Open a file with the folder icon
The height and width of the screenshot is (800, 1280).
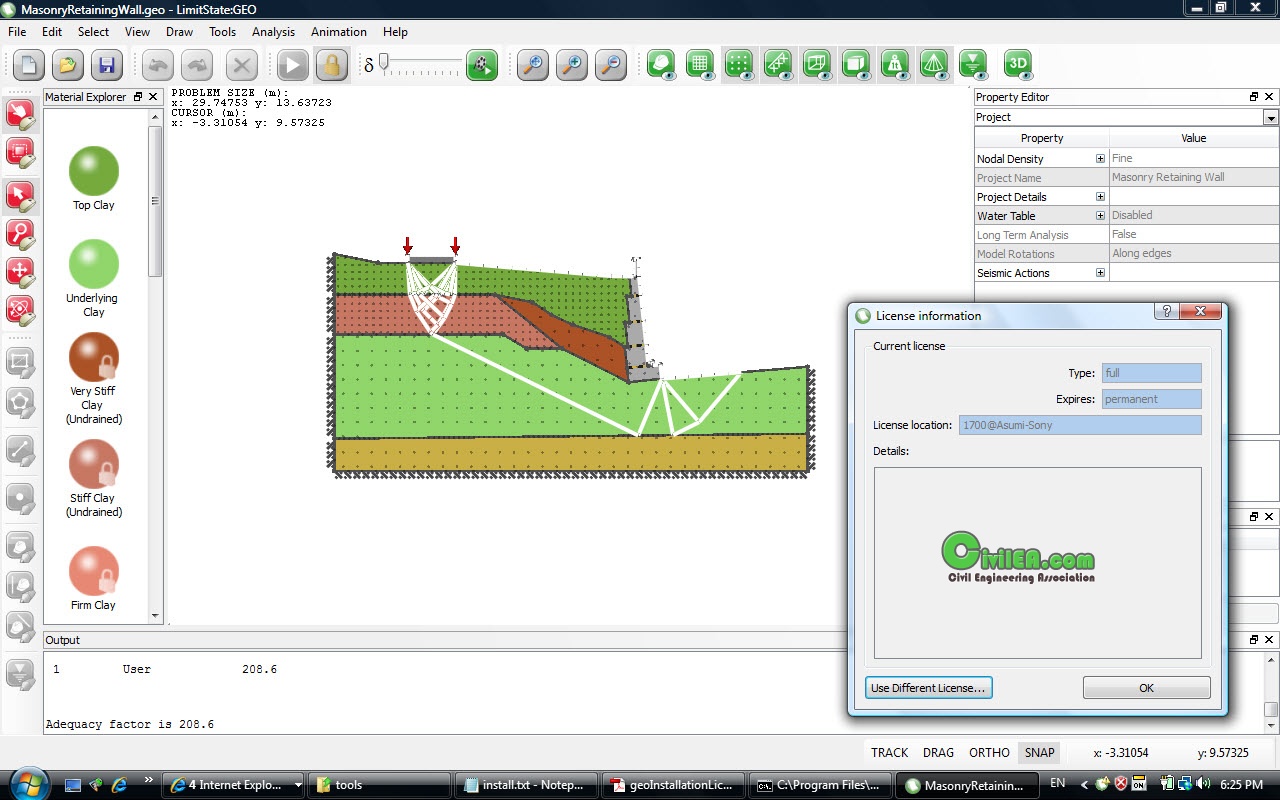[x=68, y=66]
